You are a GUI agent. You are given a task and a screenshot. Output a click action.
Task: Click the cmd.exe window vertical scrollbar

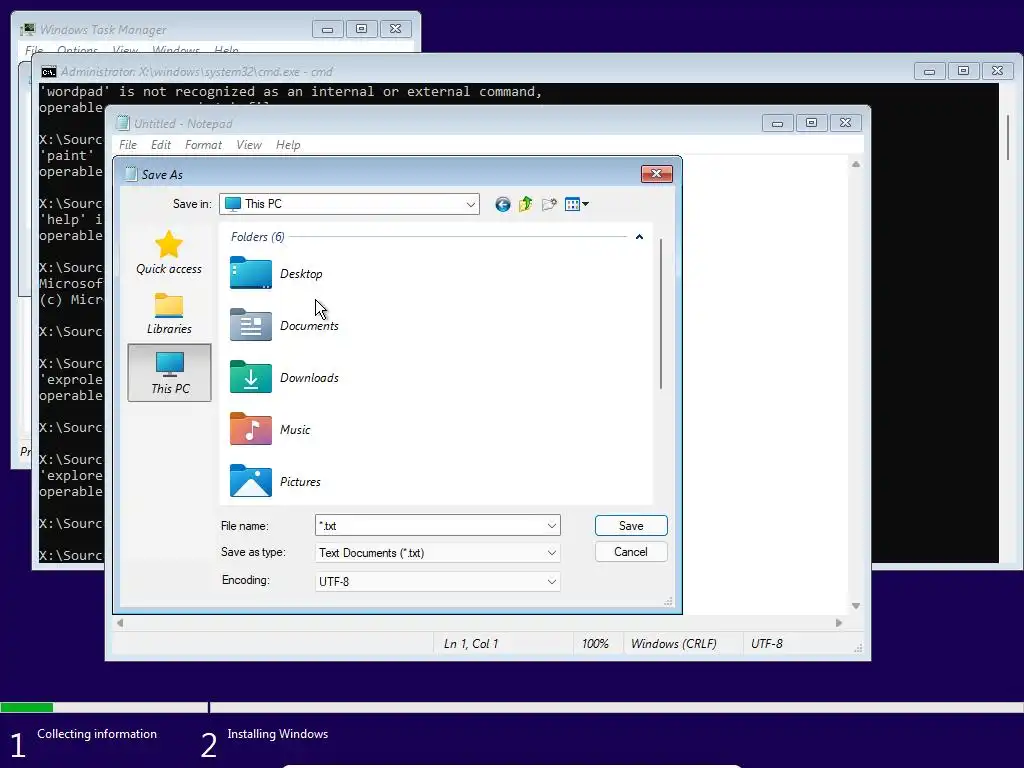[1008, 137]
